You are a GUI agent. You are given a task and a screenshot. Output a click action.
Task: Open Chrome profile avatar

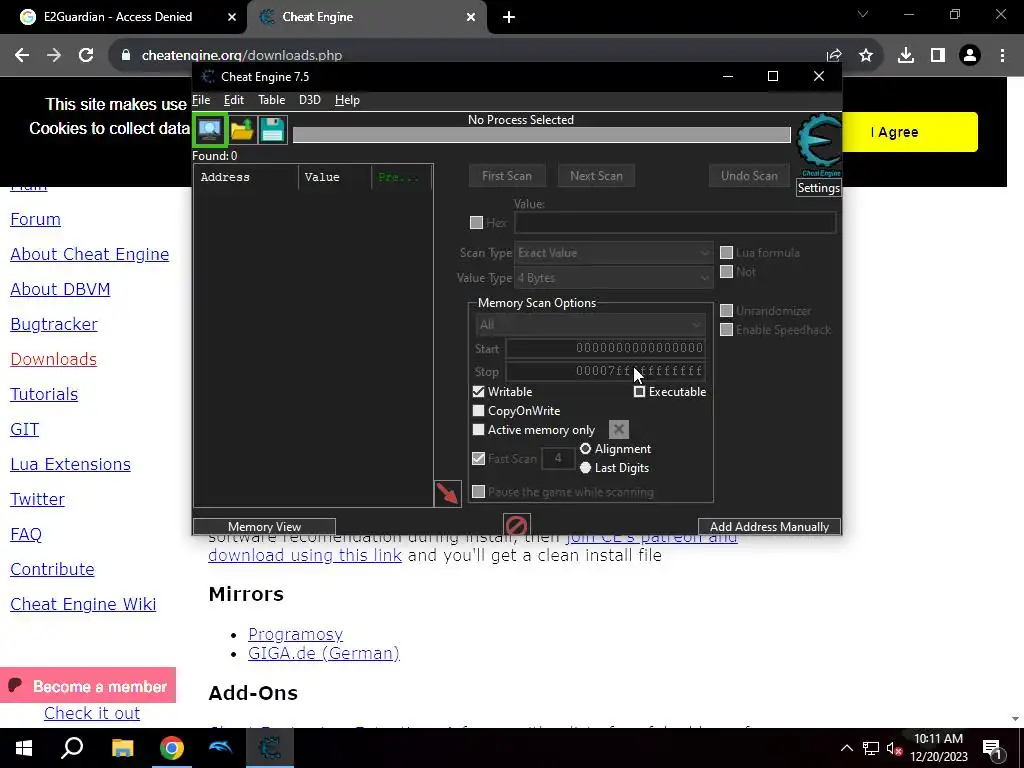coord(970,56)
